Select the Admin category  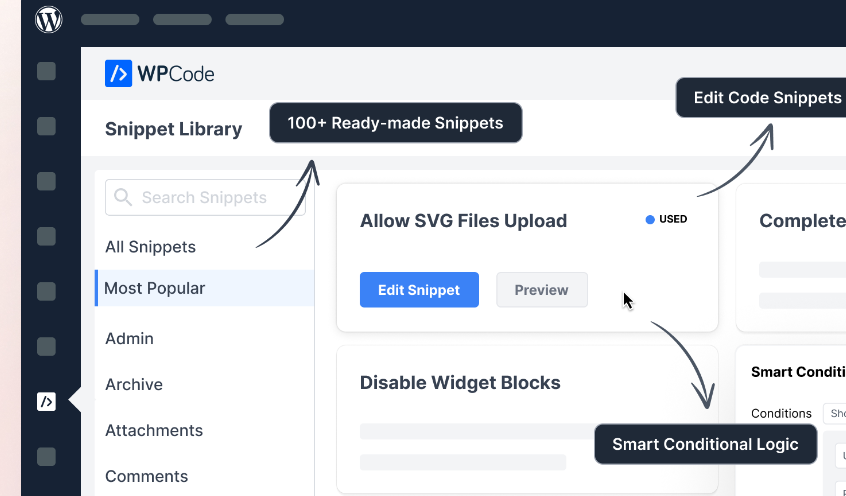click(129, 339)
